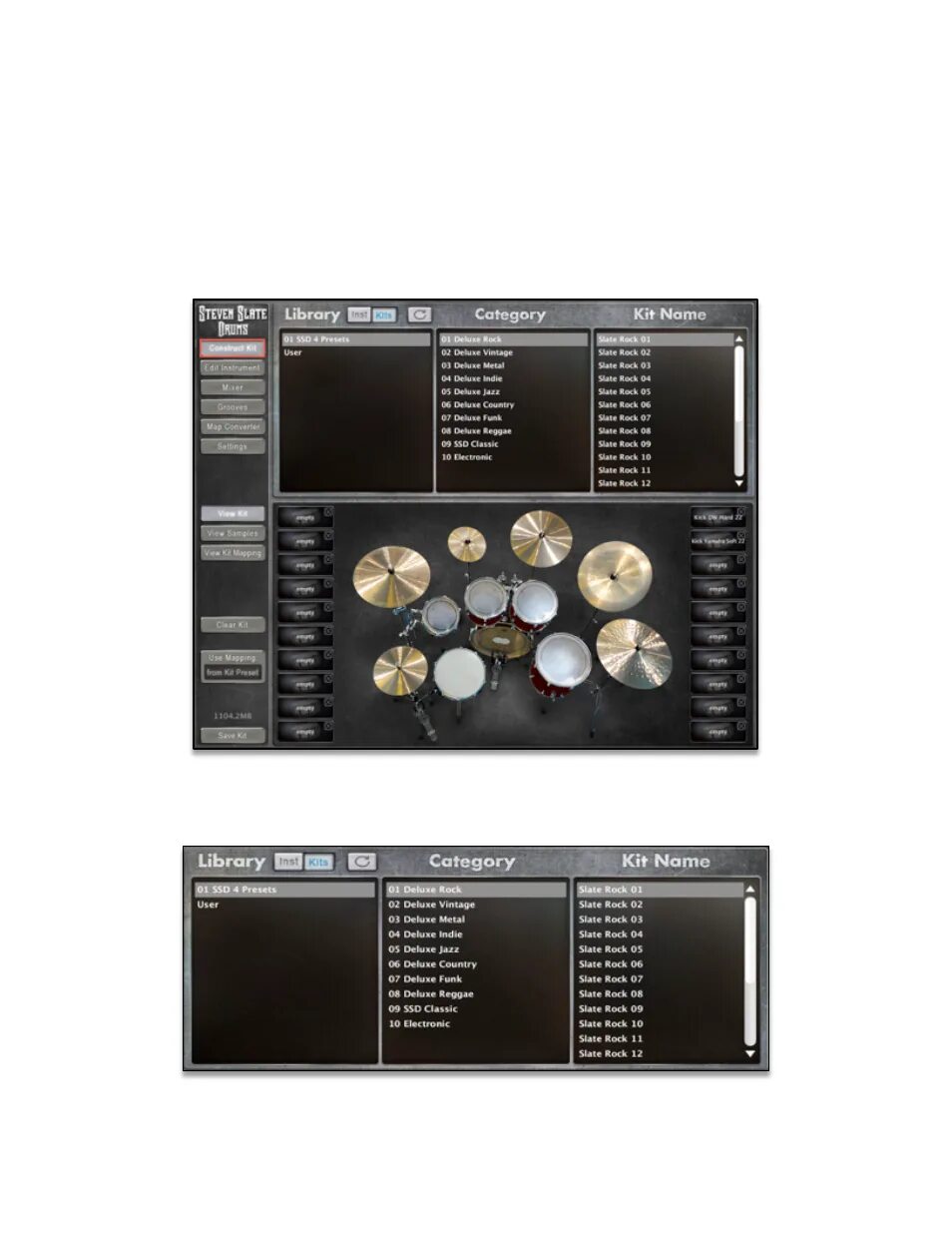Switch to the Grooves page

click(233, 407)
